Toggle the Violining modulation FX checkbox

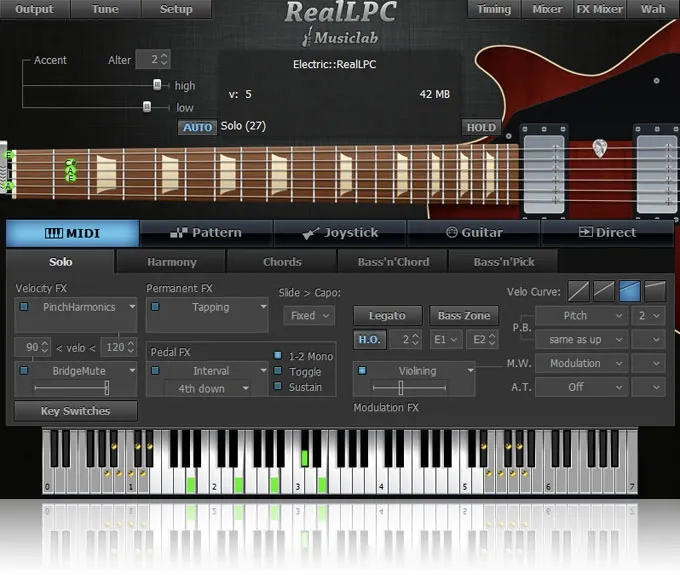pos(361,370)
